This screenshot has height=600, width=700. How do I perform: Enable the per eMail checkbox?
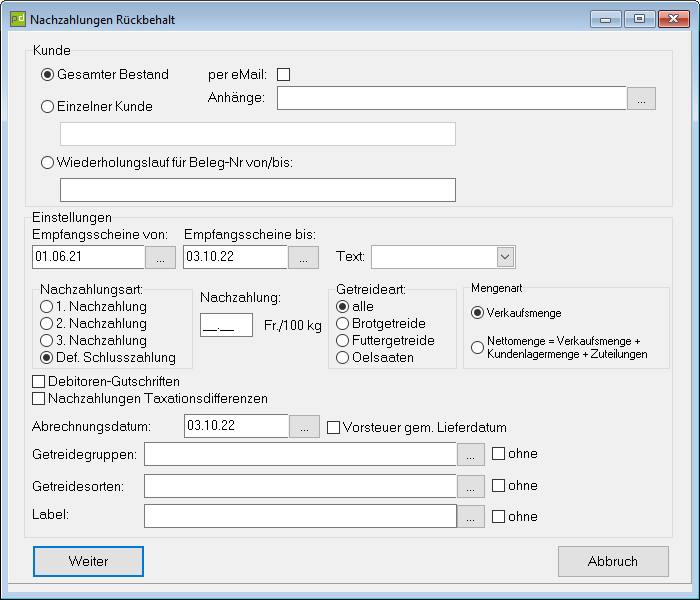coord(283,75)
